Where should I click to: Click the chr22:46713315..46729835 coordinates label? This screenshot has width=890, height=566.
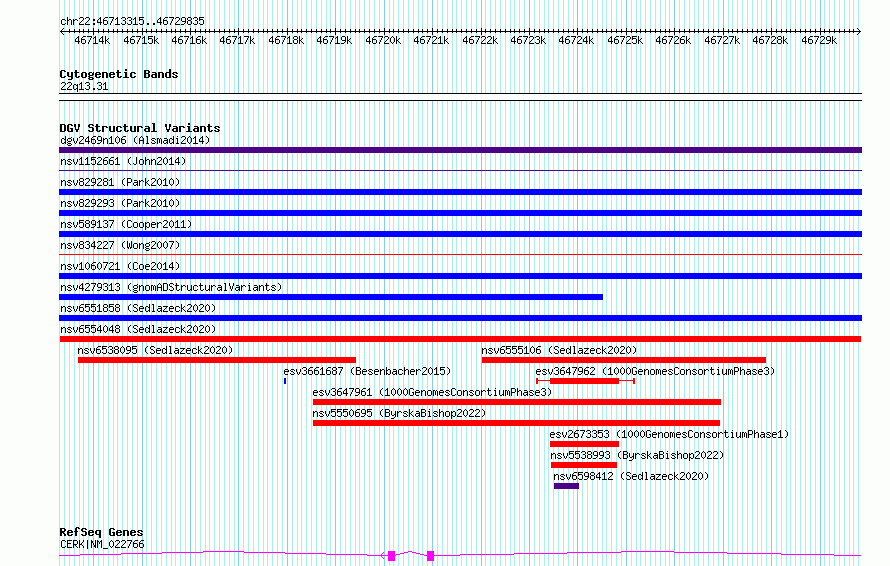coord(132,21)
